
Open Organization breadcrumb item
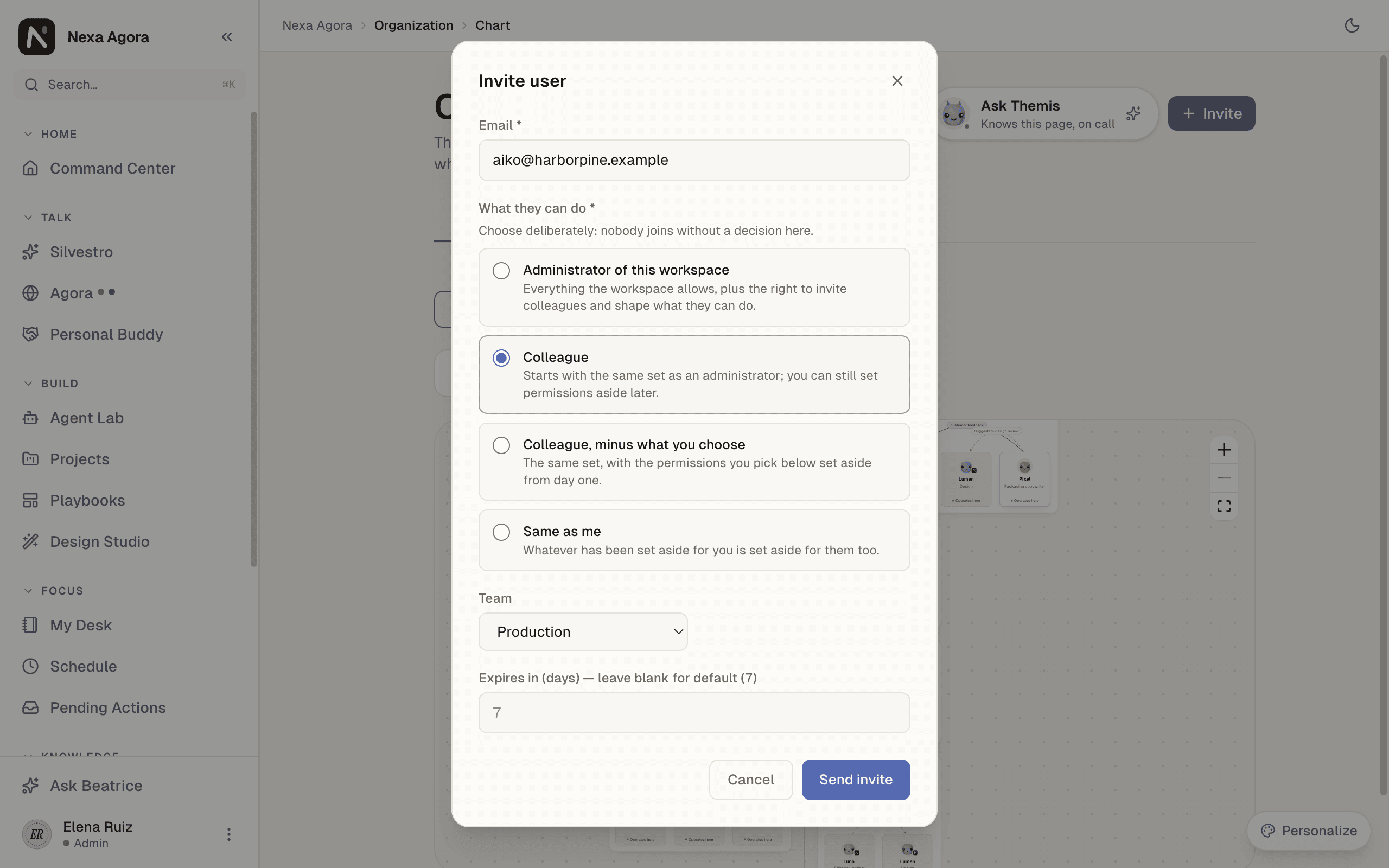click(x=413, y=25)
